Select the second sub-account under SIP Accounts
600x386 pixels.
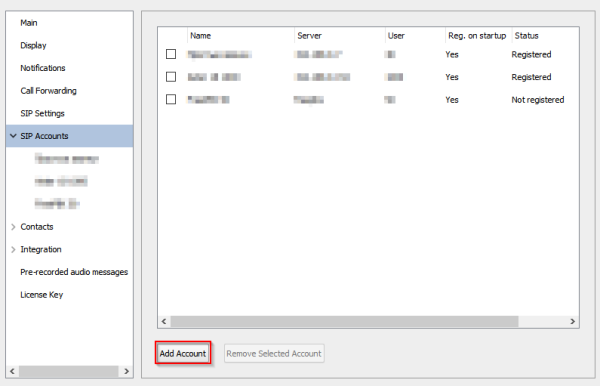coord(61,181)
